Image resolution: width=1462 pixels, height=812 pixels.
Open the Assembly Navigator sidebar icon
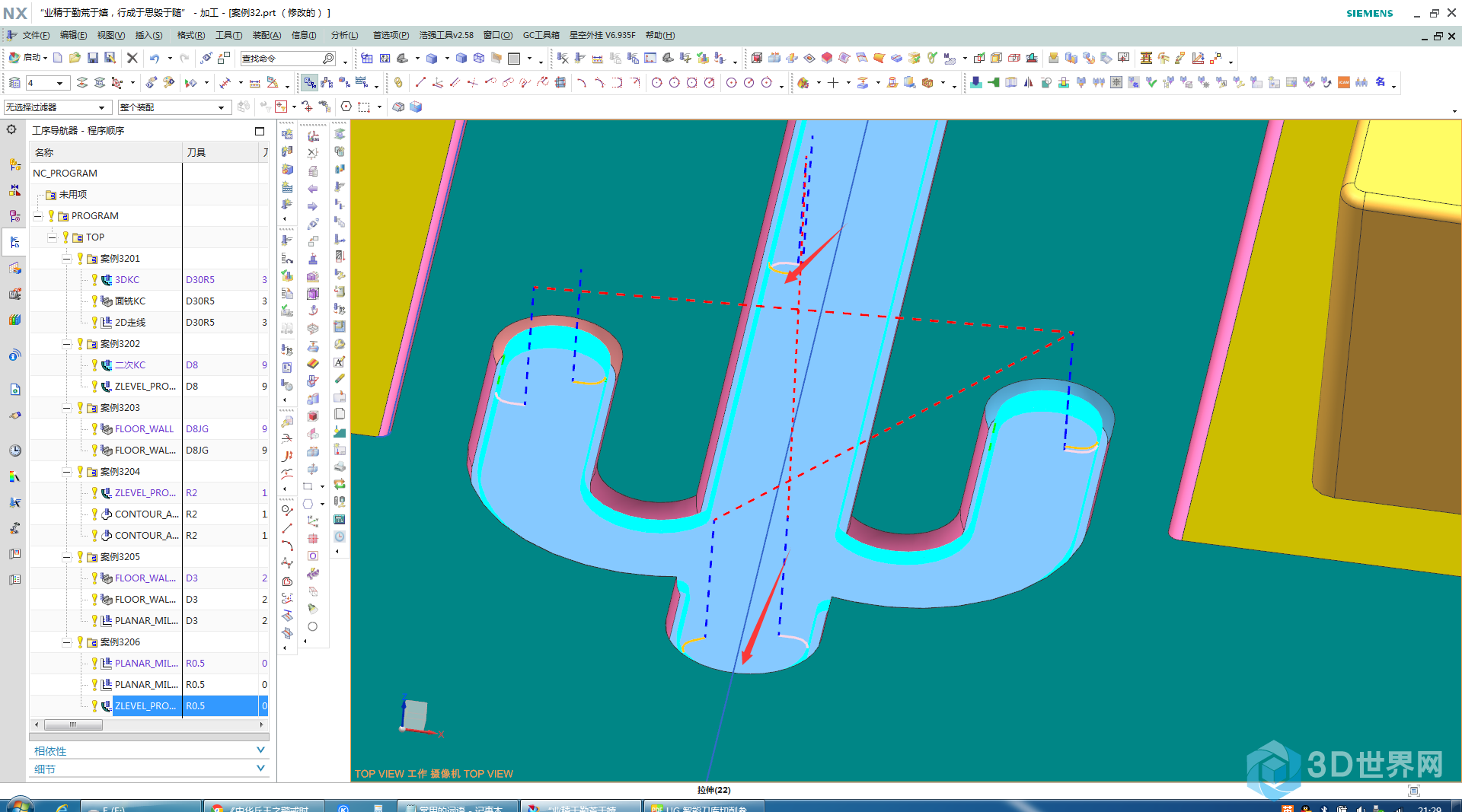[14, 164]
